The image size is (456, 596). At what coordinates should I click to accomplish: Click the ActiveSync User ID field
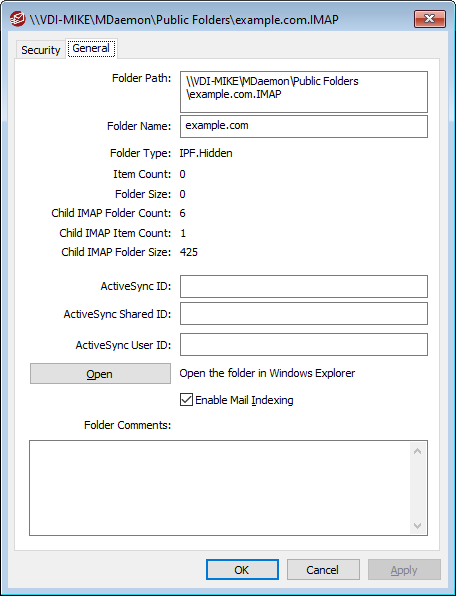pos(304,345)
